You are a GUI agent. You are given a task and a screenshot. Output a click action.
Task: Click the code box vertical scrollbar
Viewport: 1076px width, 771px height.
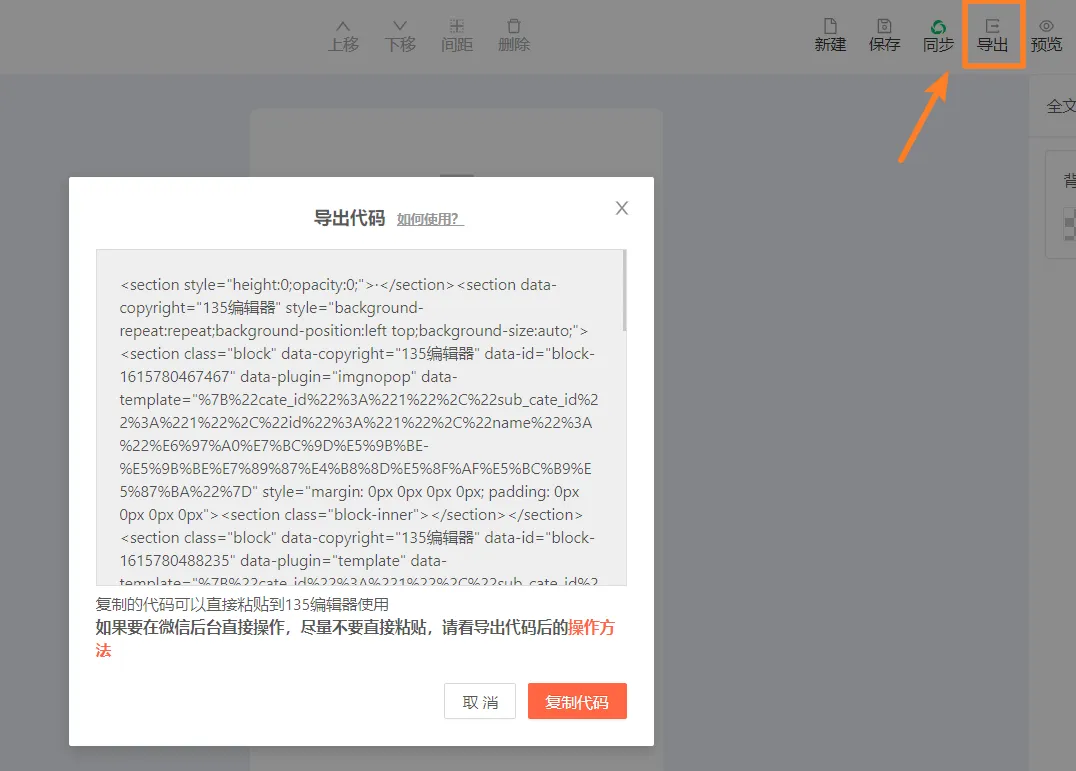(624, 291)
